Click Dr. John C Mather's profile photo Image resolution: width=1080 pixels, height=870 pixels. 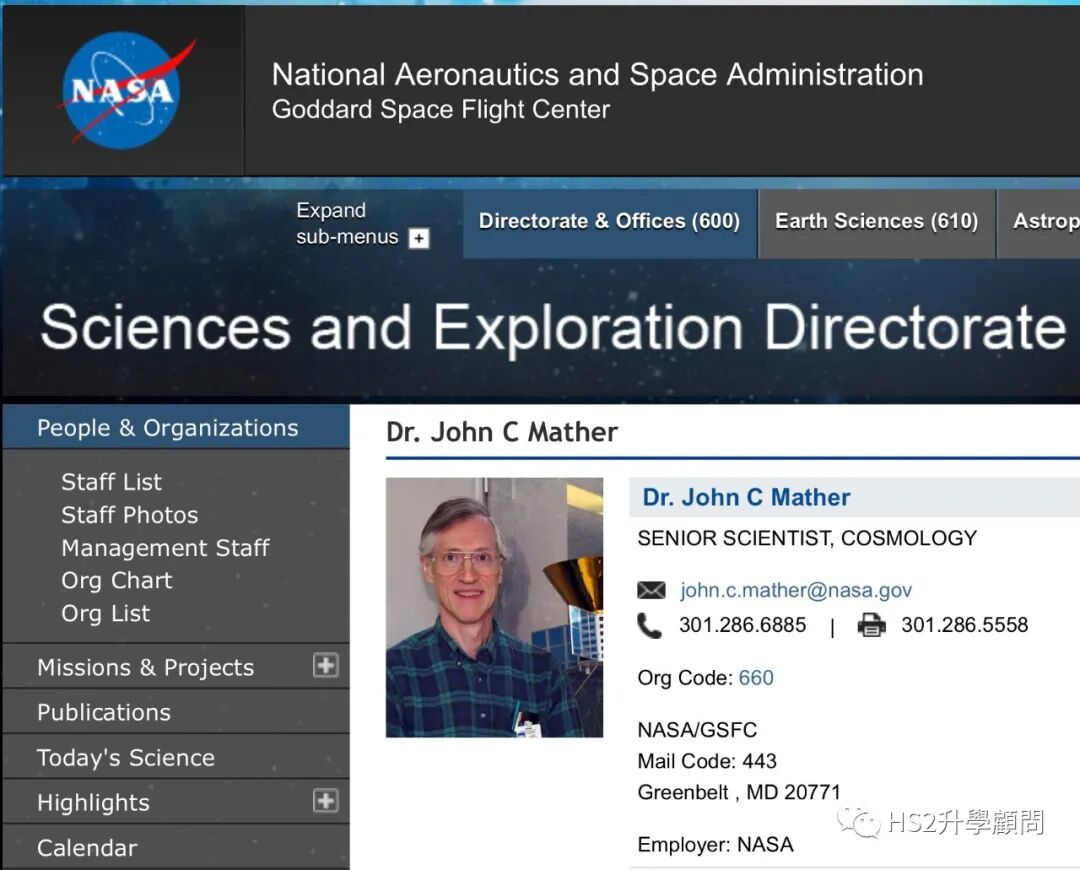(x=495, y=608)
